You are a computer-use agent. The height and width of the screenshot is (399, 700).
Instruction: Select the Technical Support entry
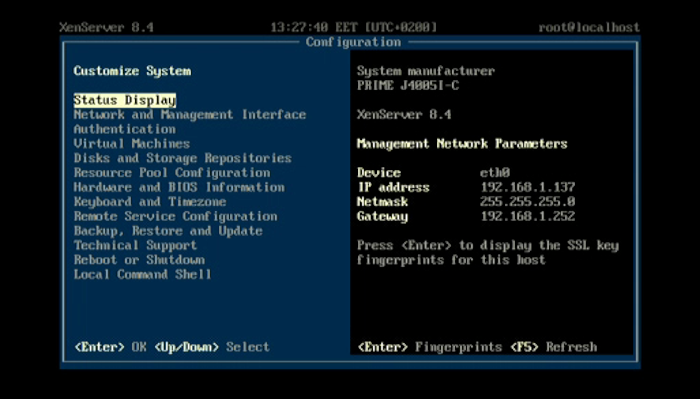135,245
